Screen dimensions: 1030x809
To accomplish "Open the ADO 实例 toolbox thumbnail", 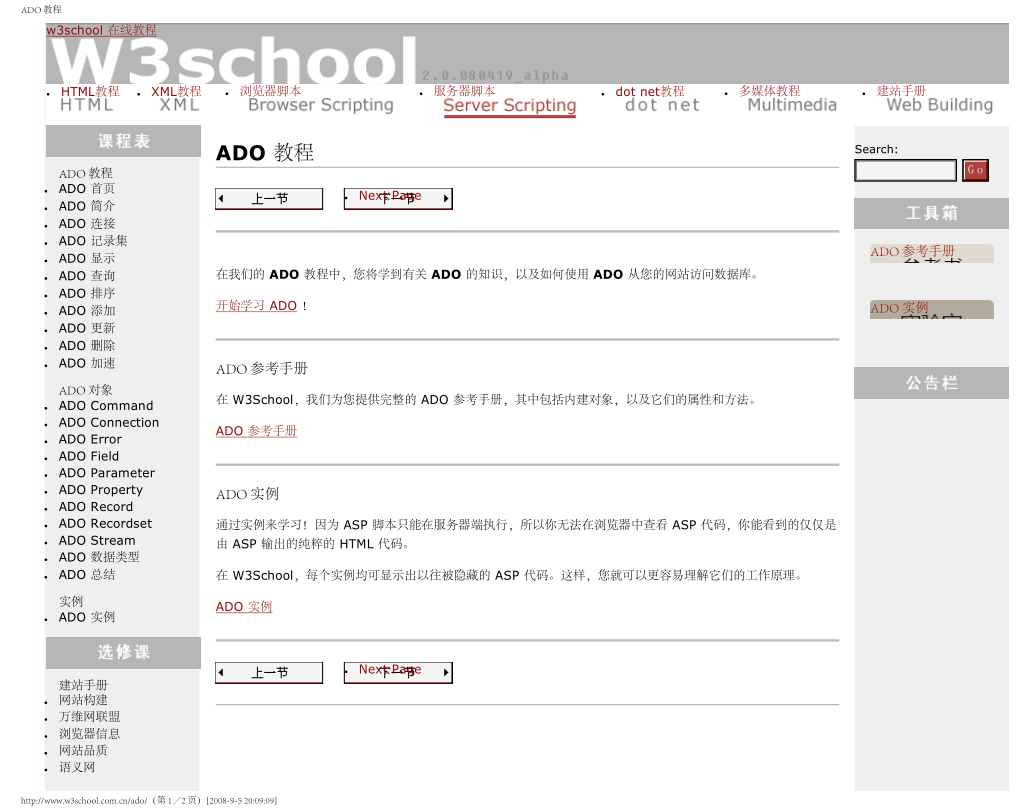I will click(x=931, y=309).
